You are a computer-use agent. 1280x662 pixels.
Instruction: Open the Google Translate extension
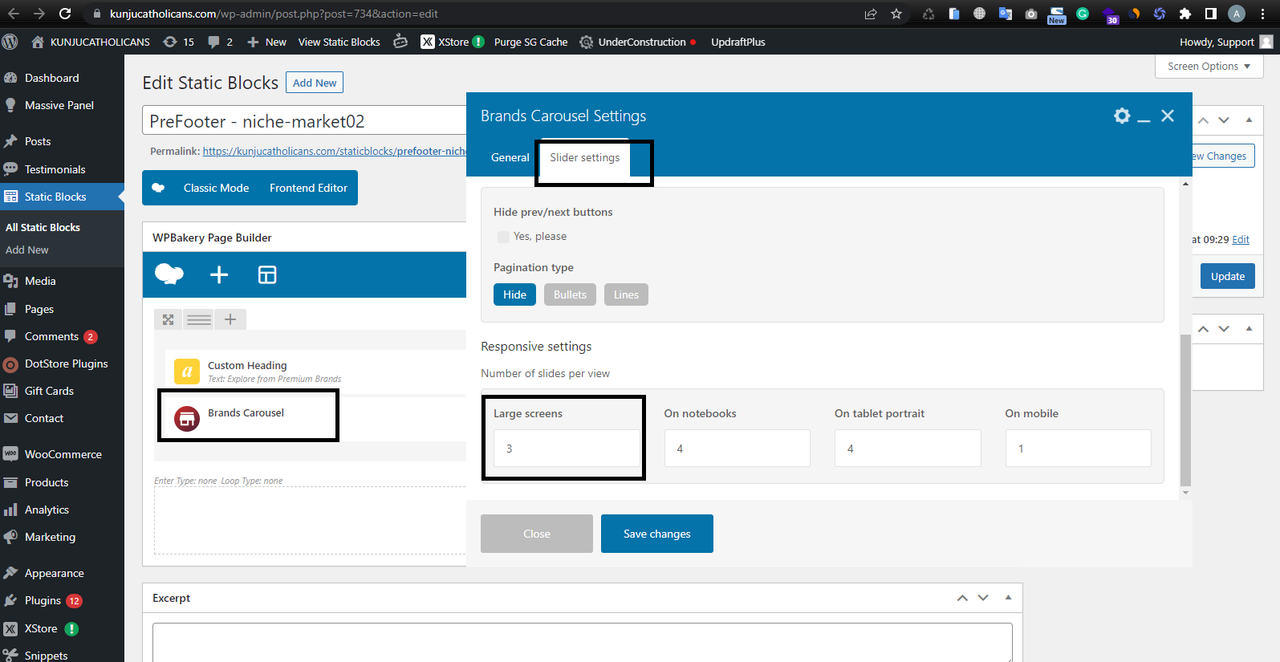pyautogui.click(x=1005, y=14)
